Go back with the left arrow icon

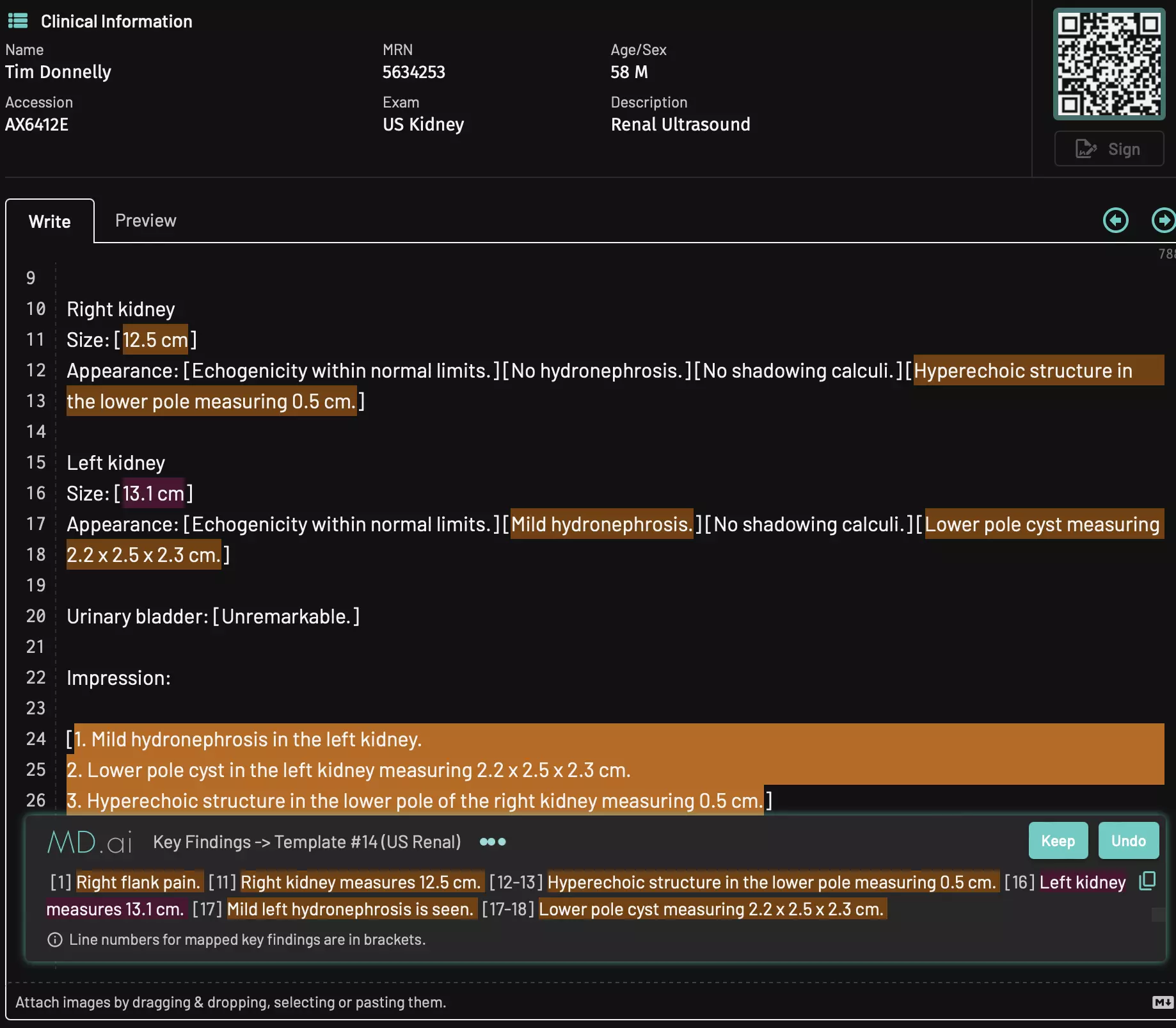coord(1116,221)
